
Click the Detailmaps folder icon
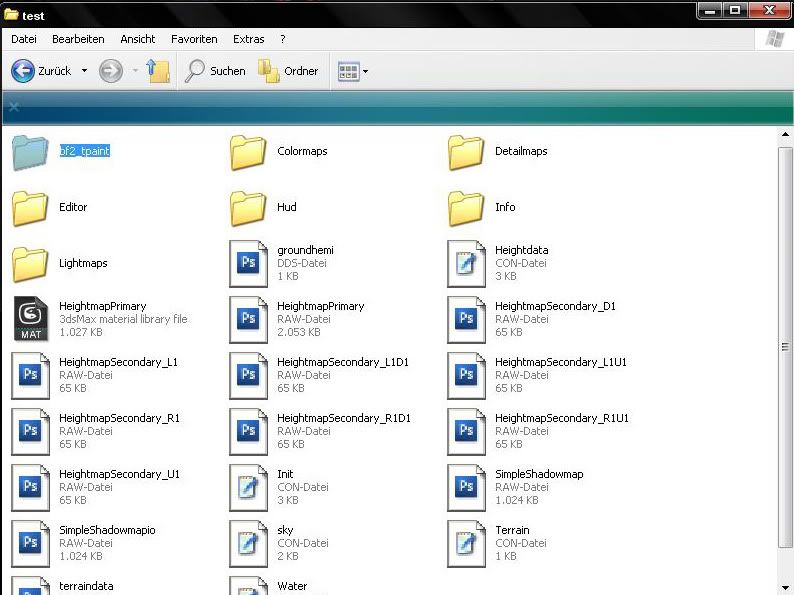(466, 152)
